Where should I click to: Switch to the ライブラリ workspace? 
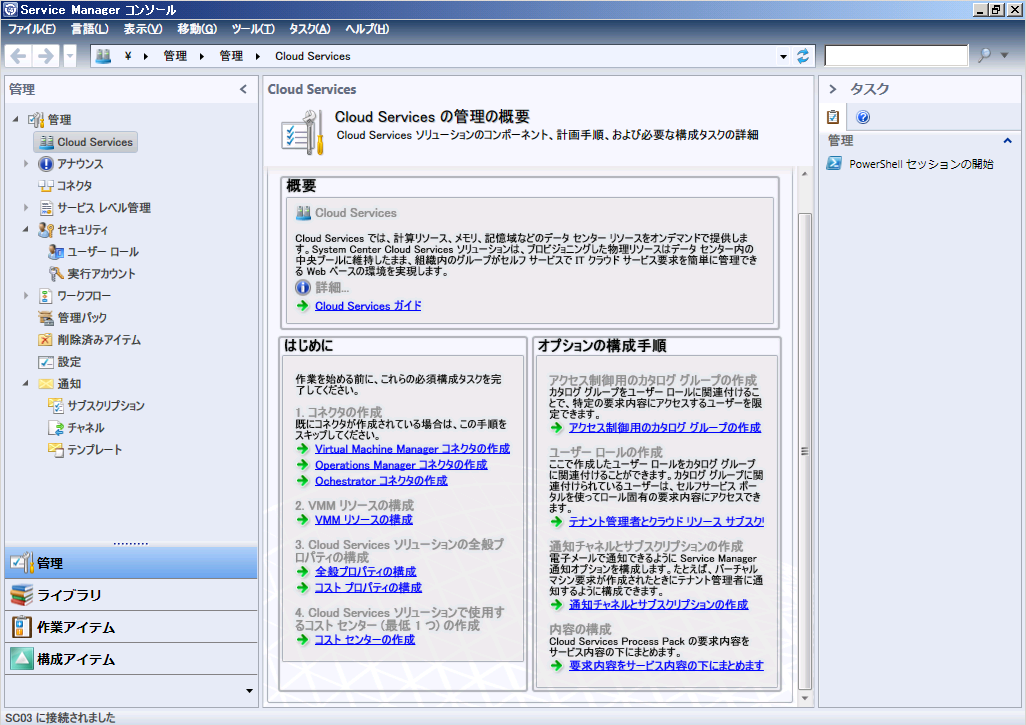(131, 595)
